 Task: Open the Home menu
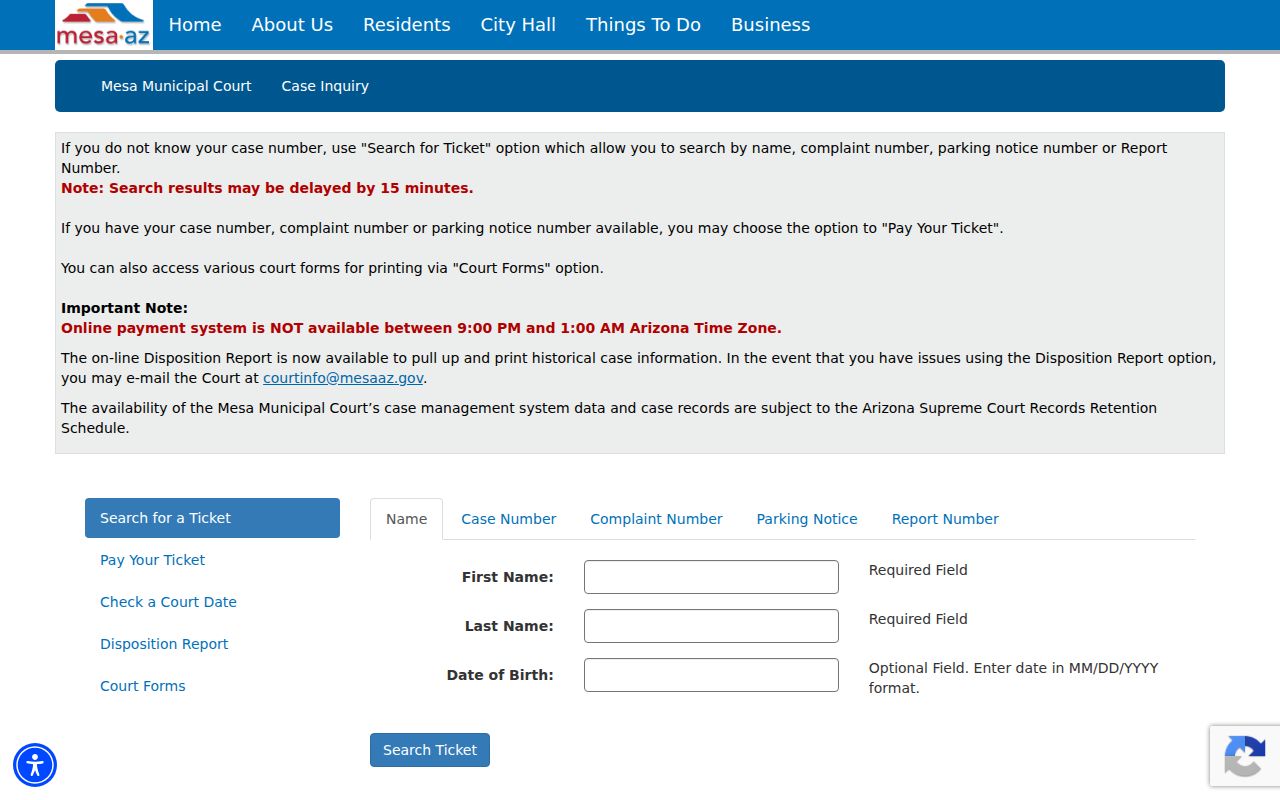coord(195,25)
